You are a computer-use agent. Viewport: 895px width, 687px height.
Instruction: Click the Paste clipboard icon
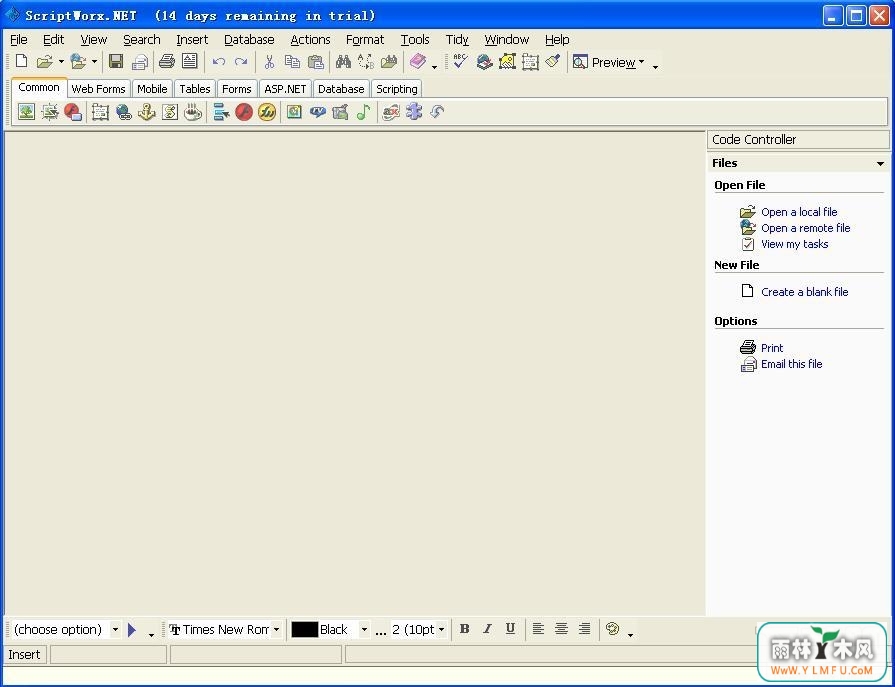[x=316, y=61]
